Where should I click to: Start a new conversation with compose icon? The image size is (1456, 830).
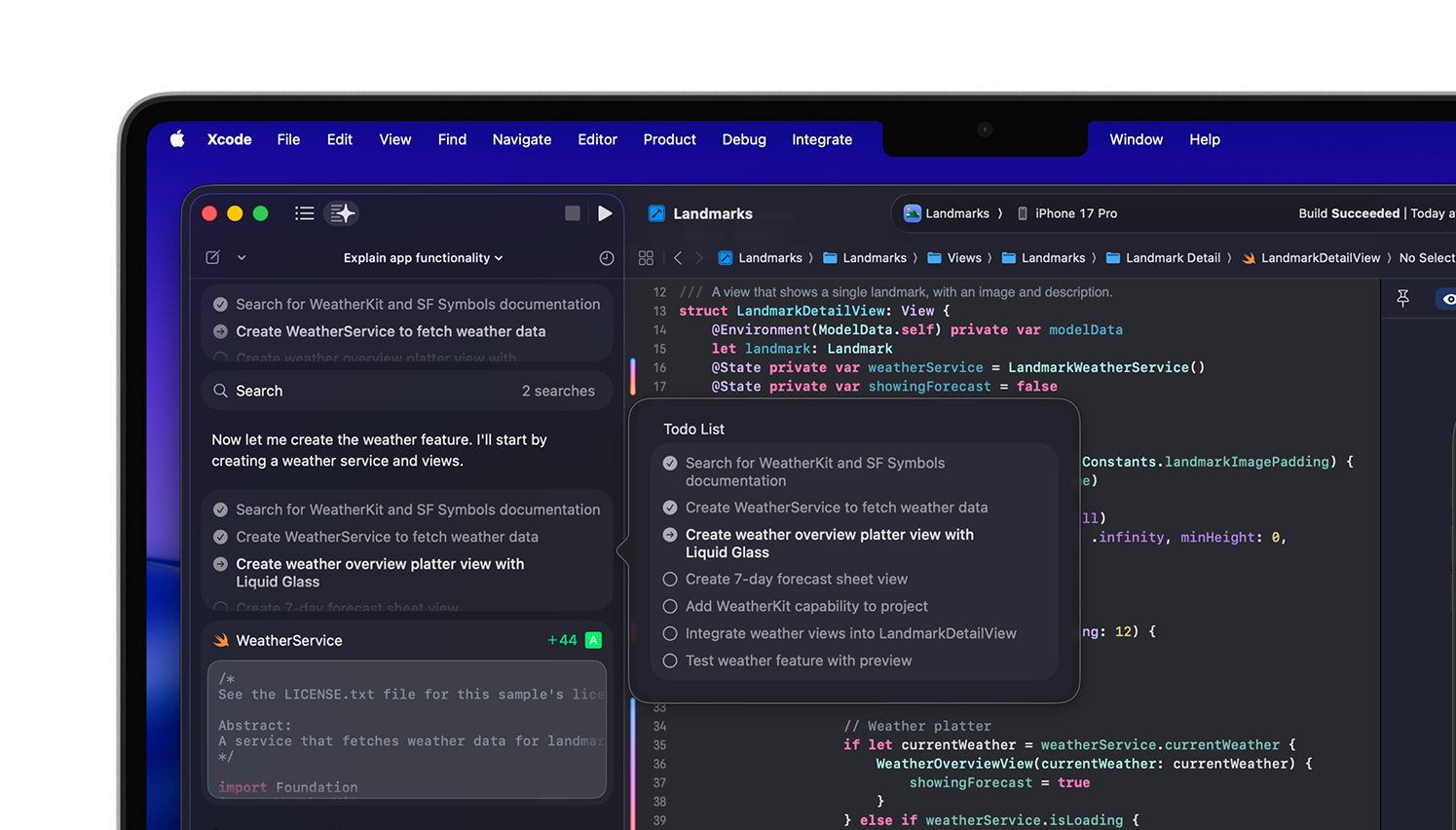click(213, 258)
